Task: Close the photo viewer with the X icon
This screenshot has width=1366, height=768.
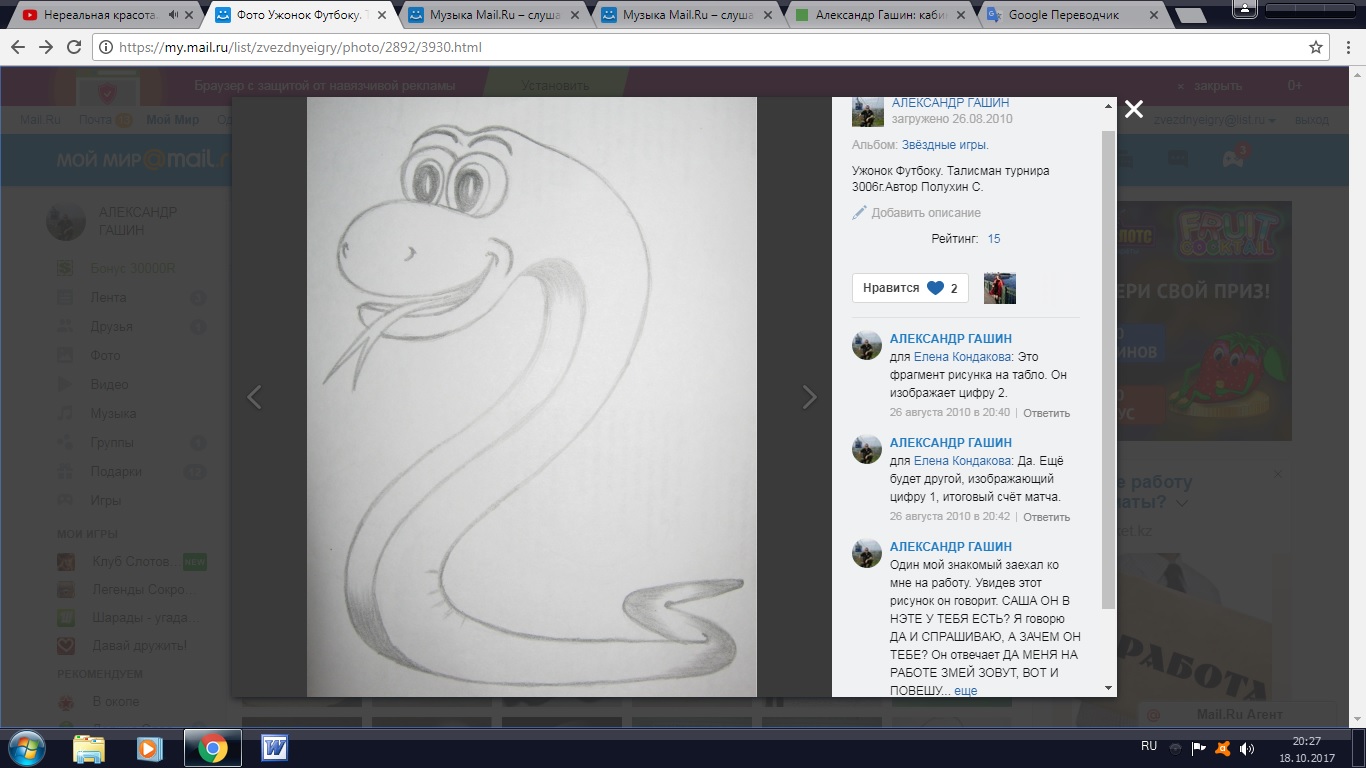Action: (1133, 109)
